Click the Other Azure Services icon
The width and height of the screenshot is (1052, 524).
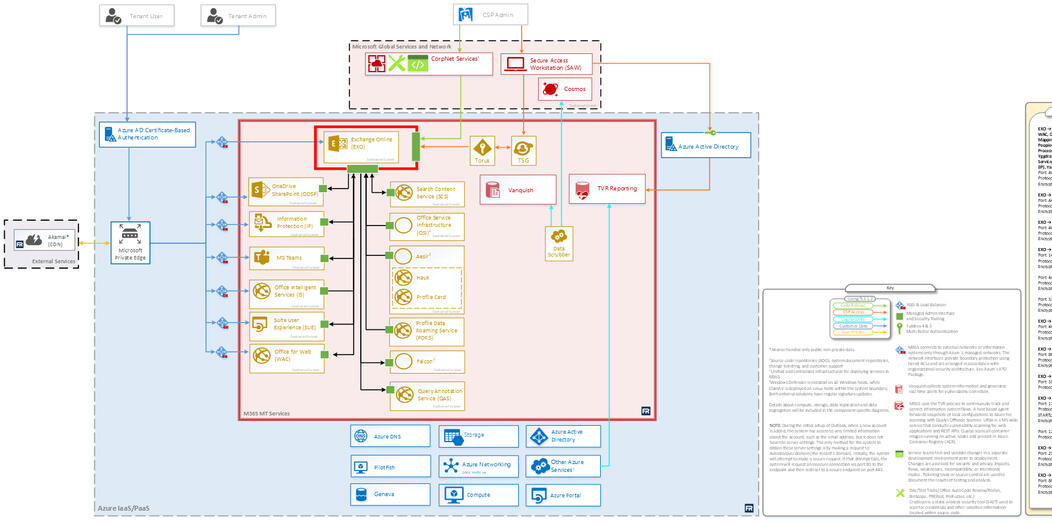[x=539, y=465]
